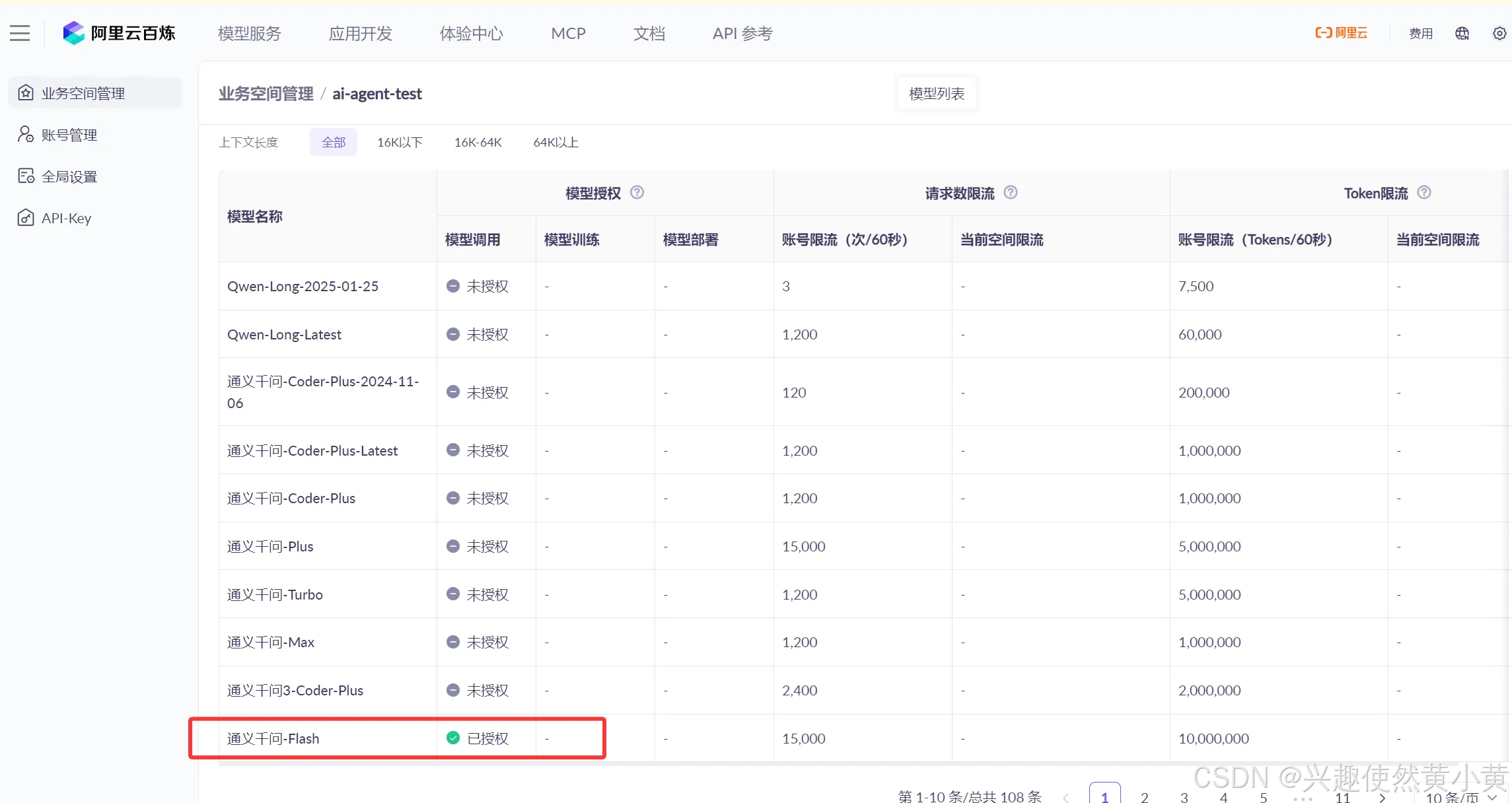
Task: Open 账号管理 in the sidebar
Action: point(95,135)
